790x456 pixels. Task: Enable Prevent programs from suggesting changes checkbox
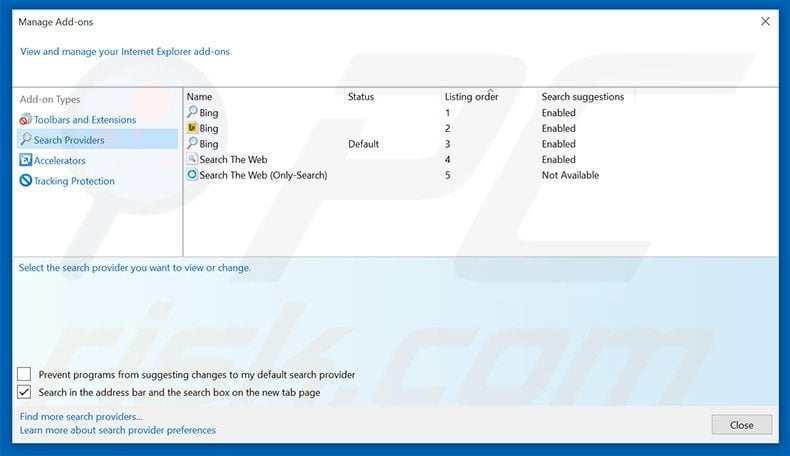click(24, 374)
